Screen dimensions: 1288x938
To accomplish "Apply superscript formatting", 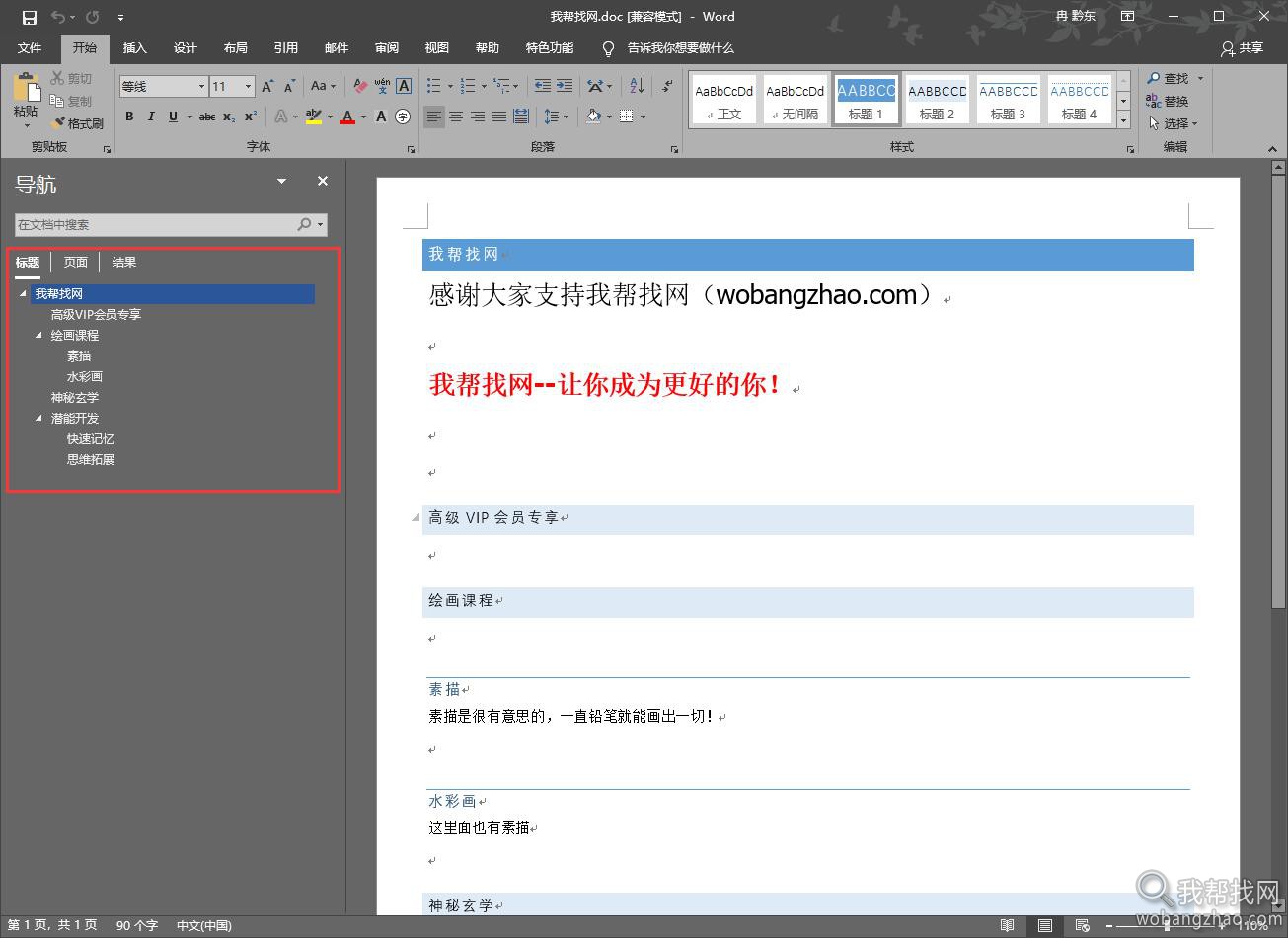I will [251, 117].
